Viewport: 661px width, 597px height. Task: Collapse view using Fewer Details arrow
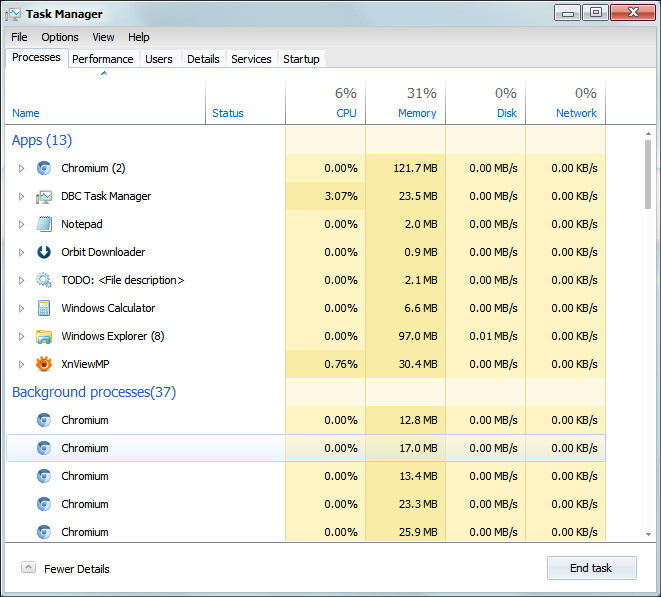[x=28, y=567]
